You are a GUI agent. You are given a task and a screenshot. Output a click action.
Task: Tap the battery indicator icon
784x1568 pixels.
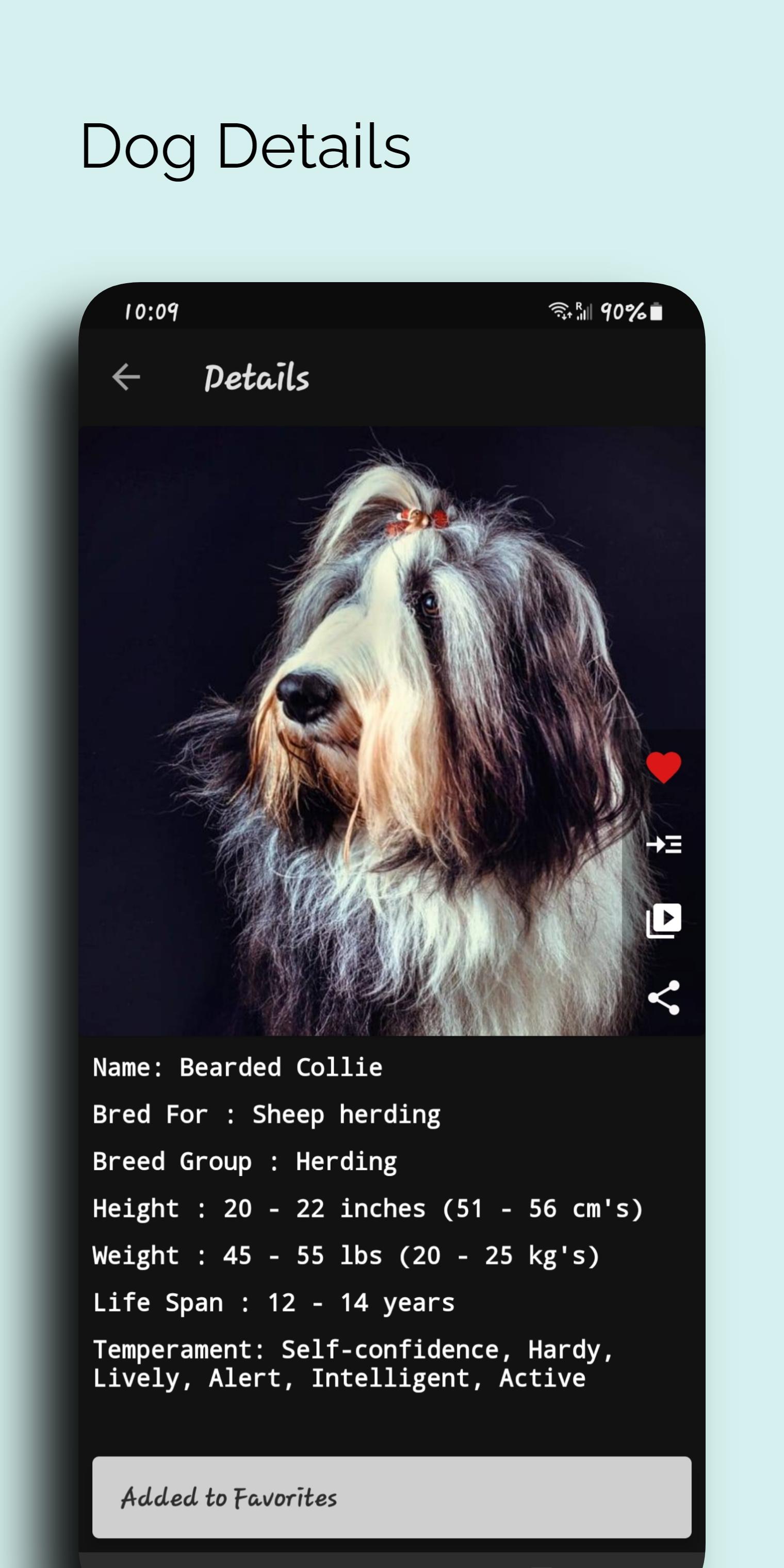[656, 312]
